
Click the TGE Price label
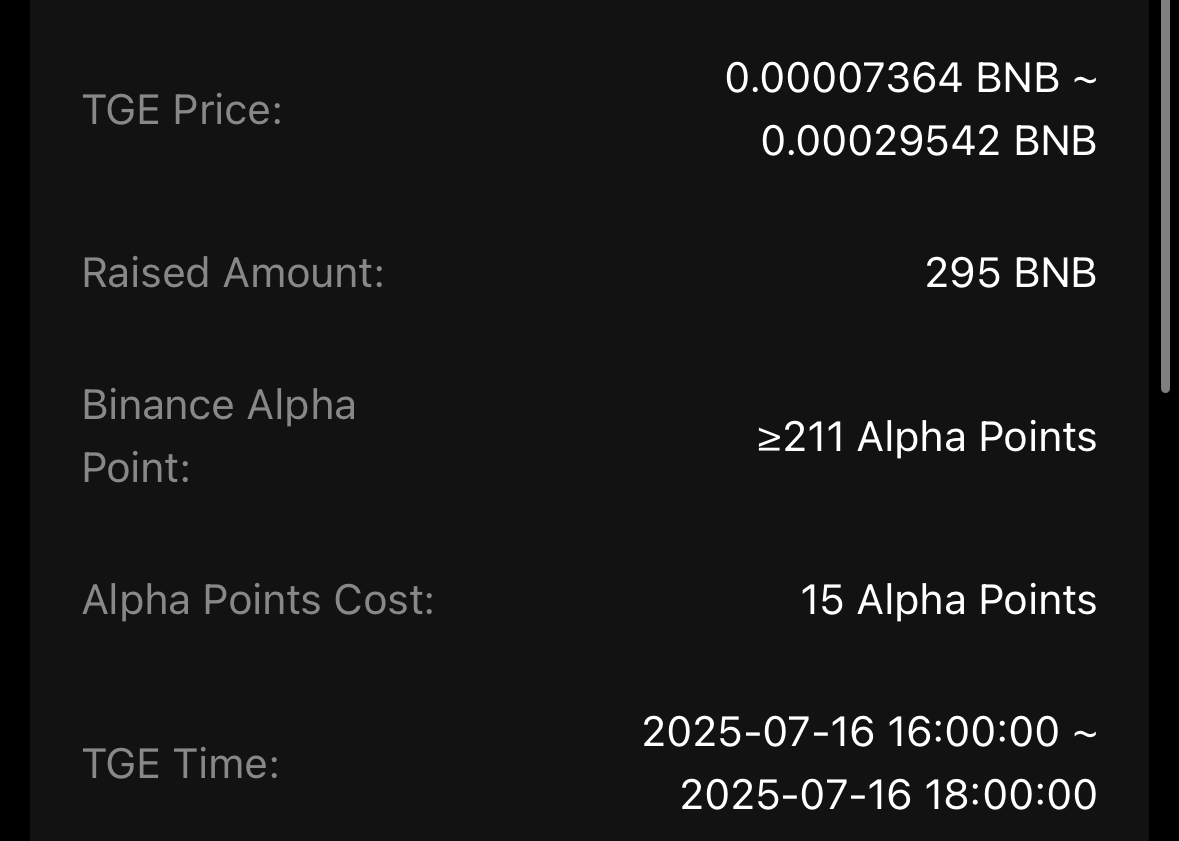[x=182, y=110]
